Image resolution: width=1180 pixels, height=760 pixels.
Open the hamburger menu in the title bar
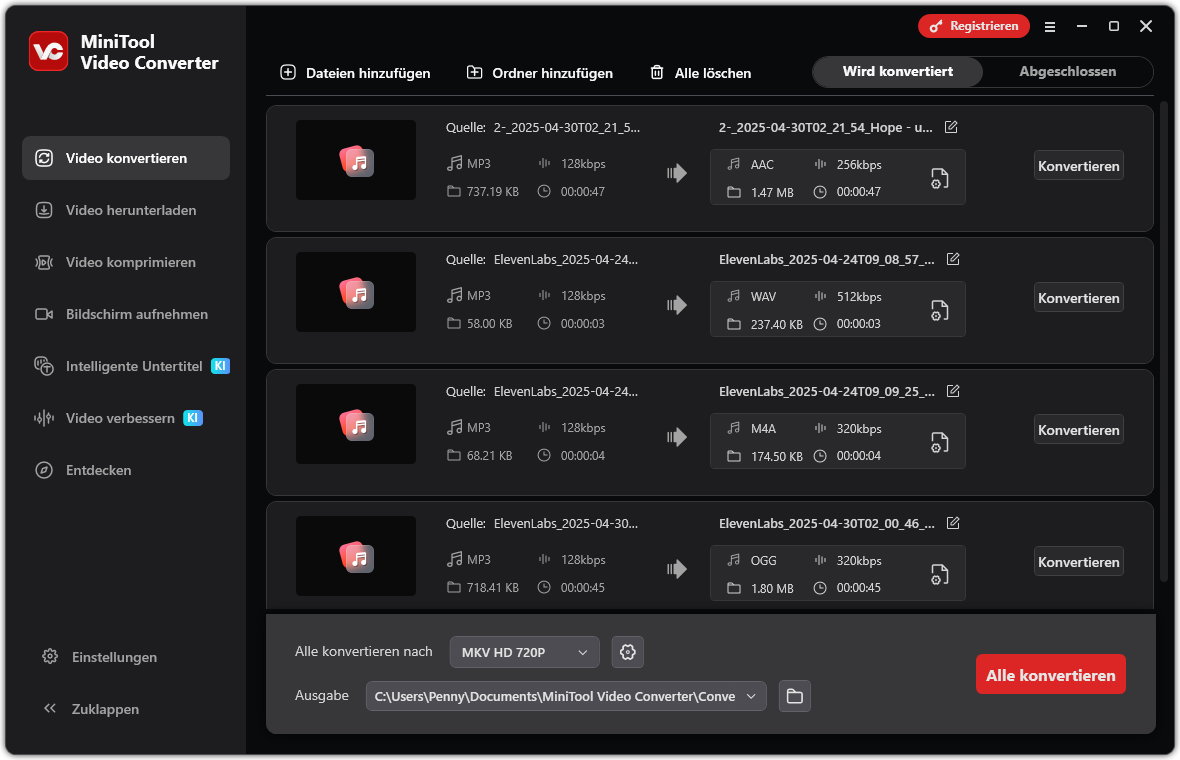tap(1050, 26)
